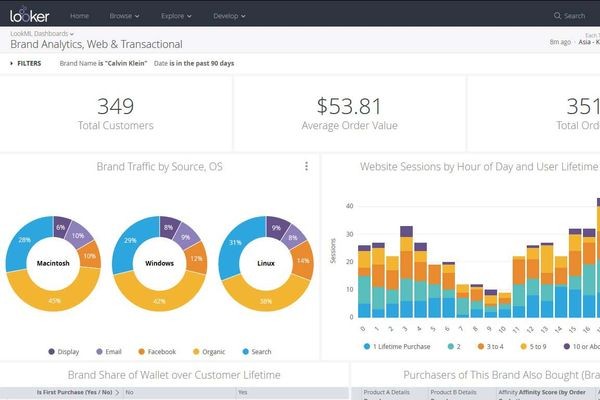
Task: Click the Windows donut chart center
Action: point(158,263)
